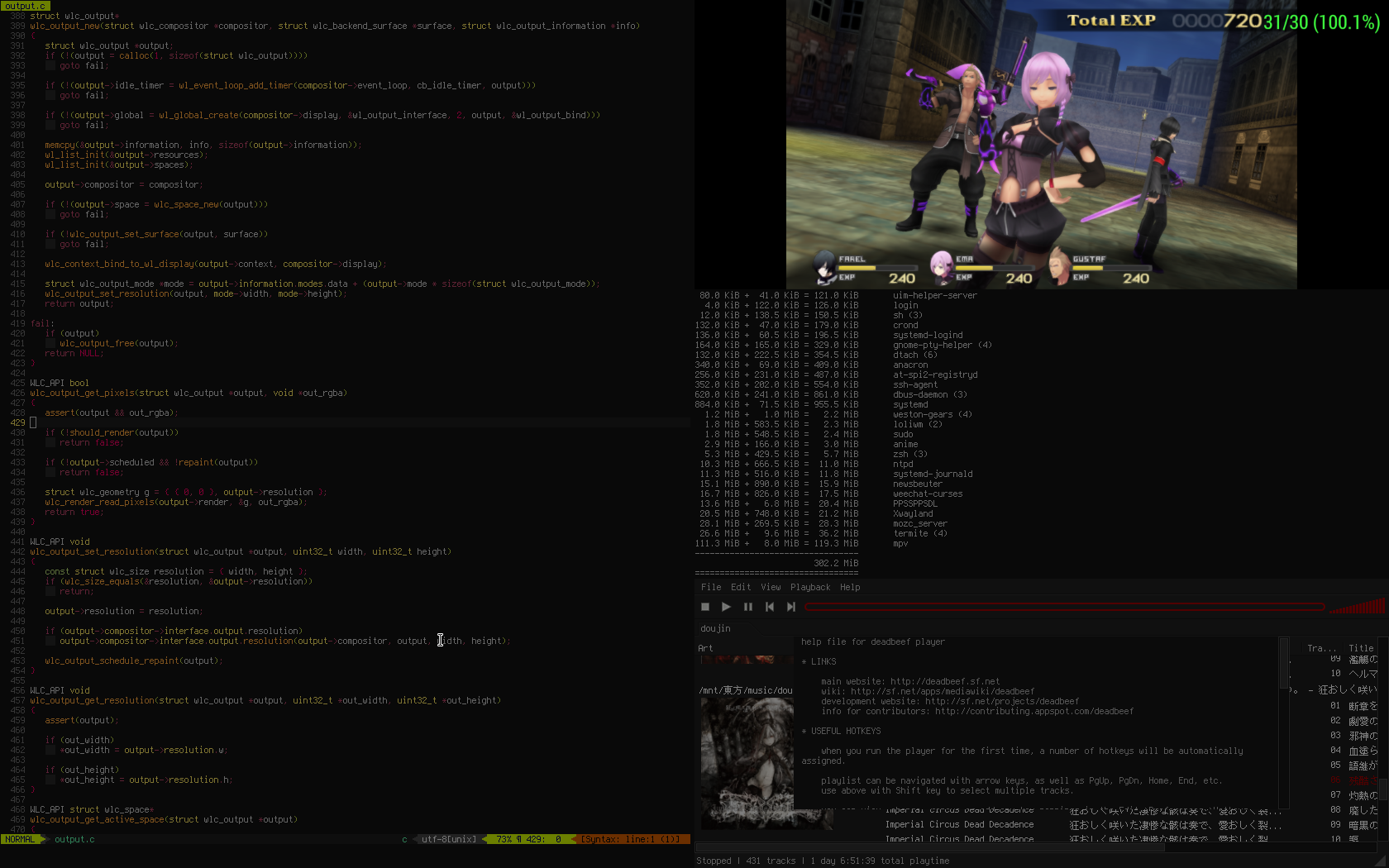Select playlist track row numbered 04
This screenshot has width=1389, height=868.
(1353, 751)
